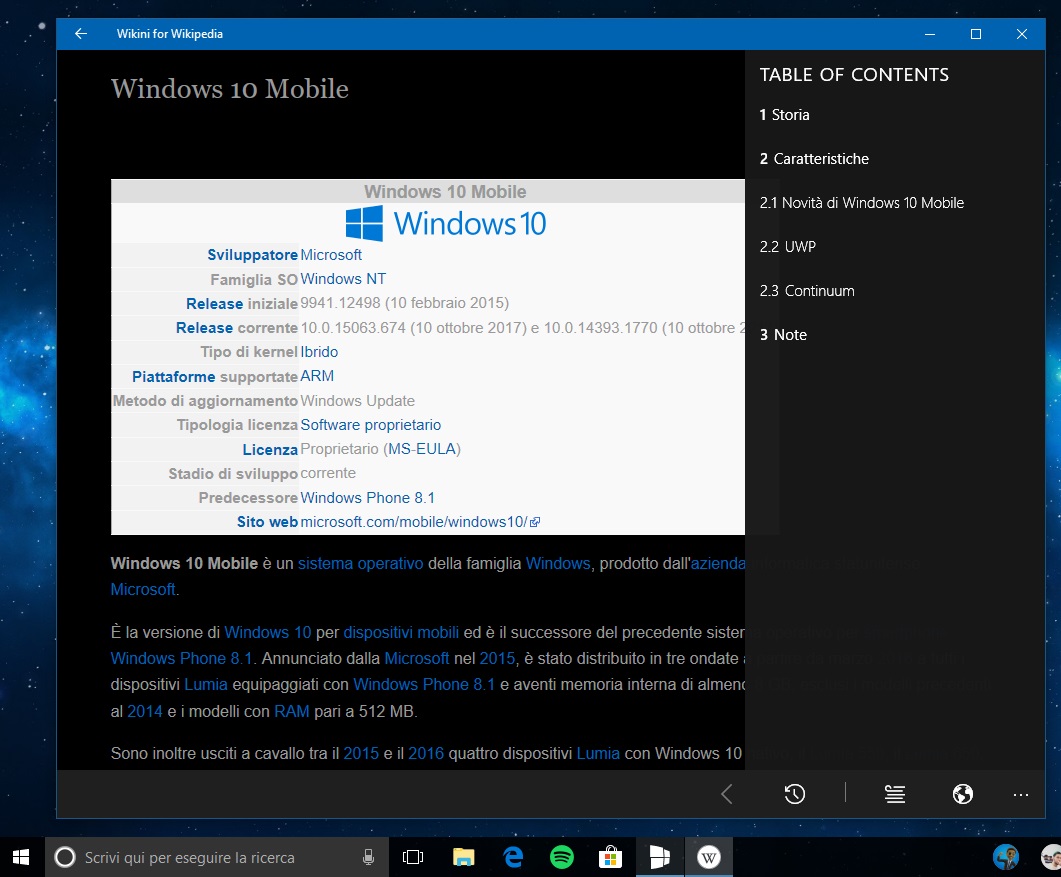Open the more options ellipsis menu
The image size is (1061, 877).
[x=1020, y=794]
